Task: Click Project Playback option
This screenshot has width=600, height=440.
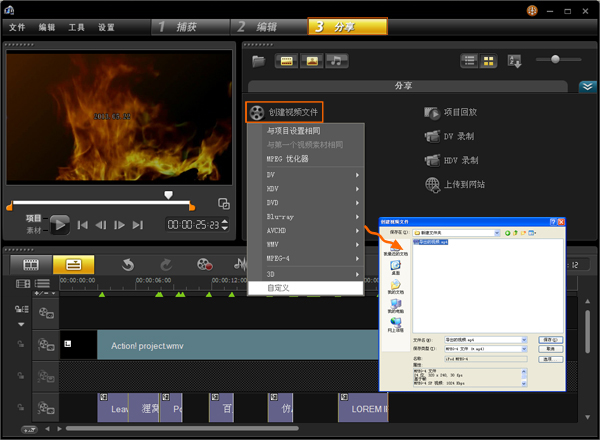Action: 451,112
